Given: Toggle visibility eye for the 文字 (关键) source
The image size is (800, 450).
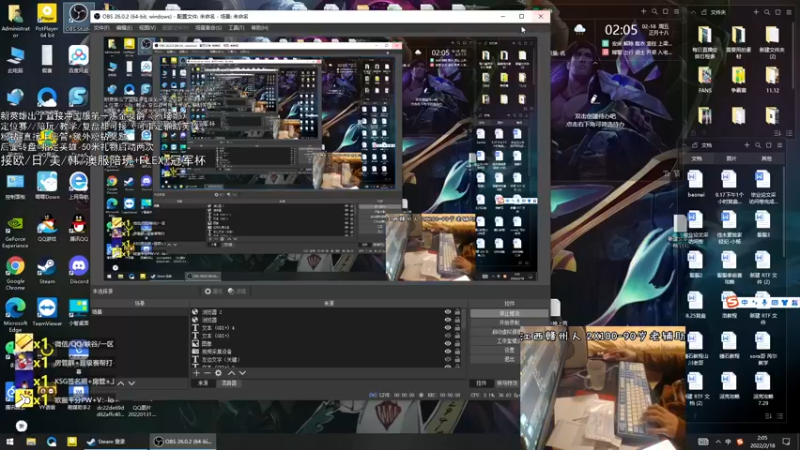Looking at the screenshot, I should pos(447,359).
